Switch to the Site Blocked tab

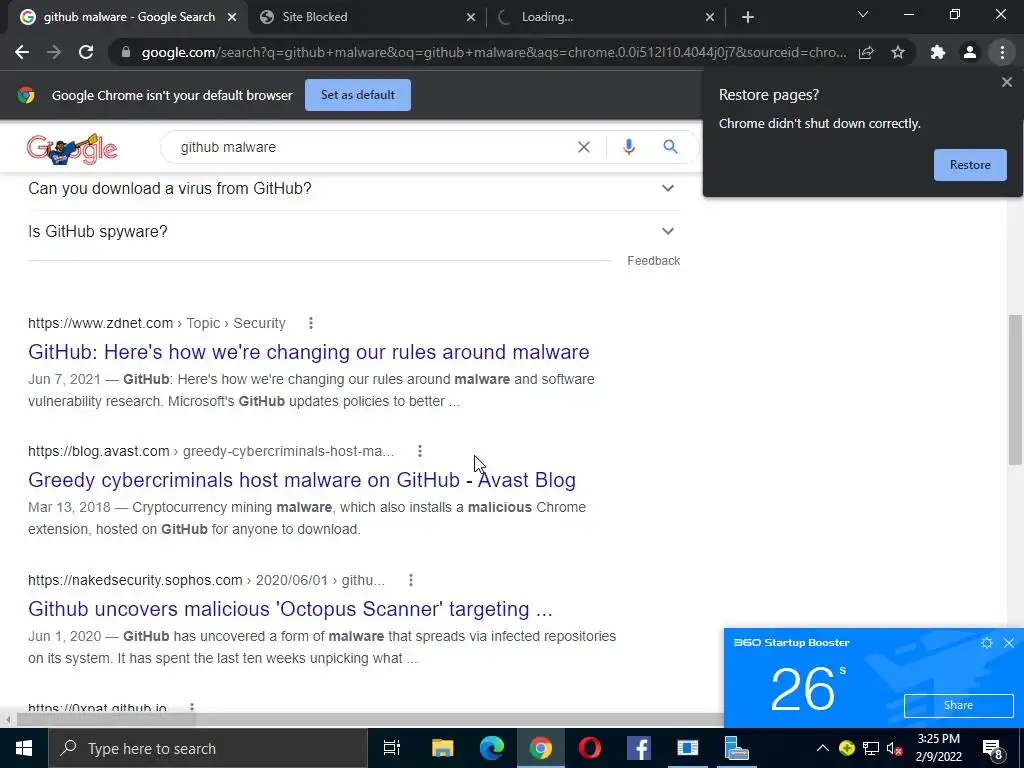368,17
